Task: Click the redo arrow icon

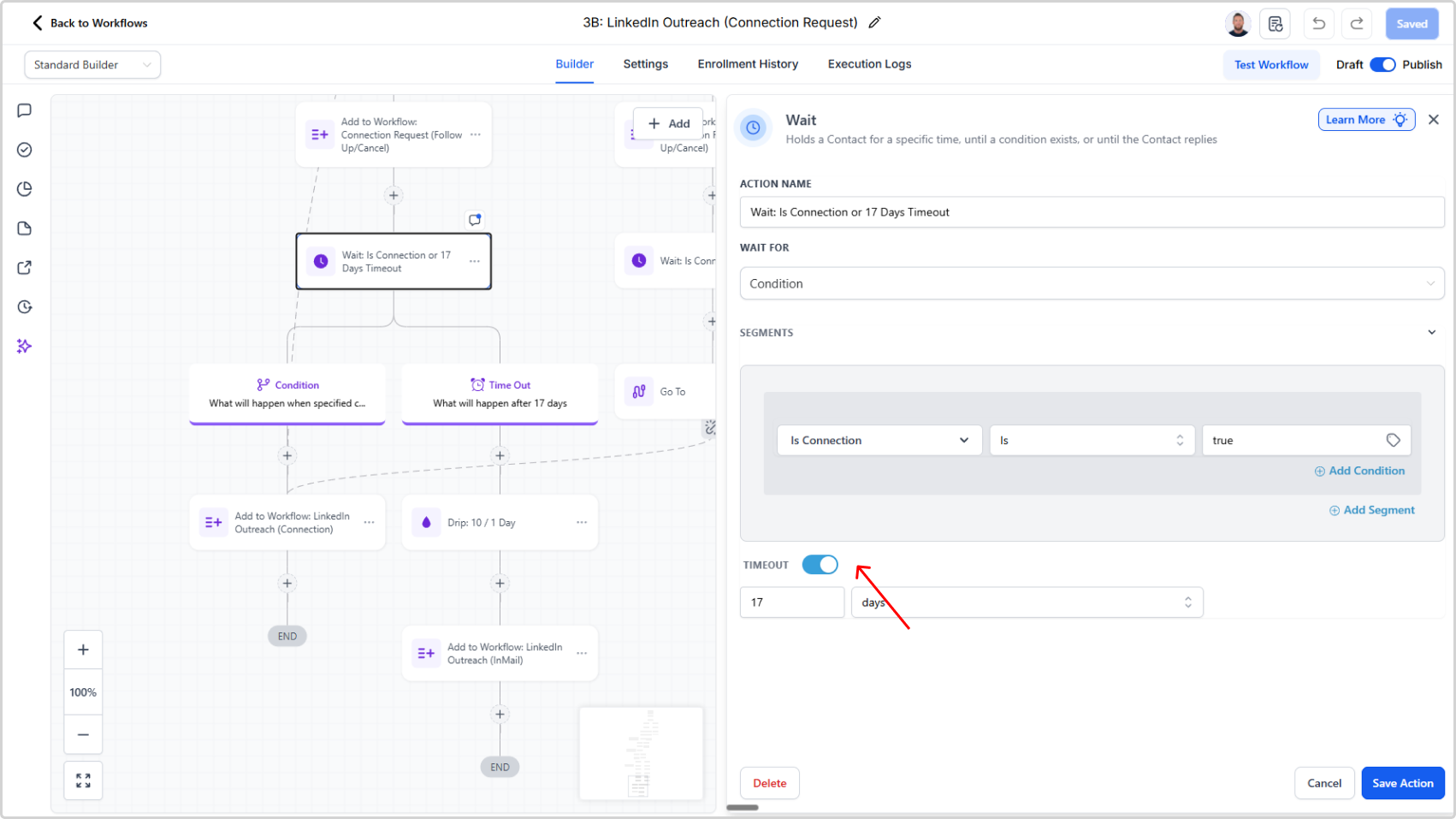Action: [x=1357, y=24]
